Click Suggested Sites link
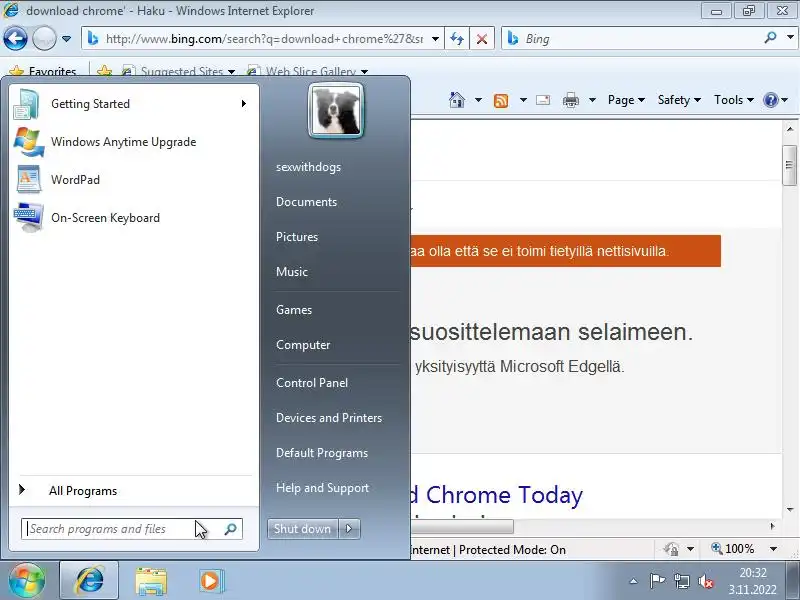This screenshot has width=800, height=600. point(179,71)
